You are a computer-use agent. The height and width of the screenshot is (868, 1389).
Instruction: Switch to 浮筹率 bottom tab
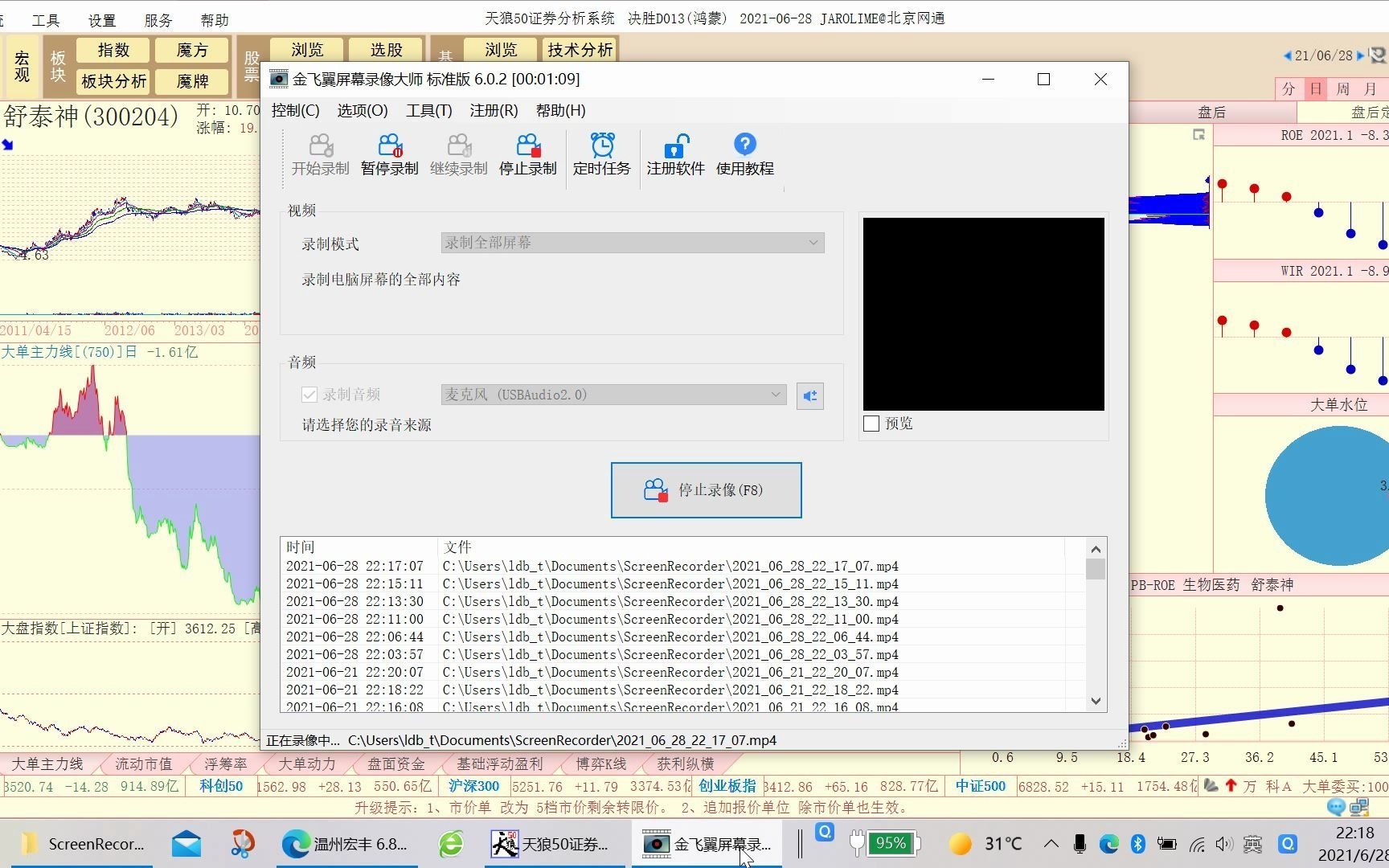pyautogui.click(x=225, y=764)
